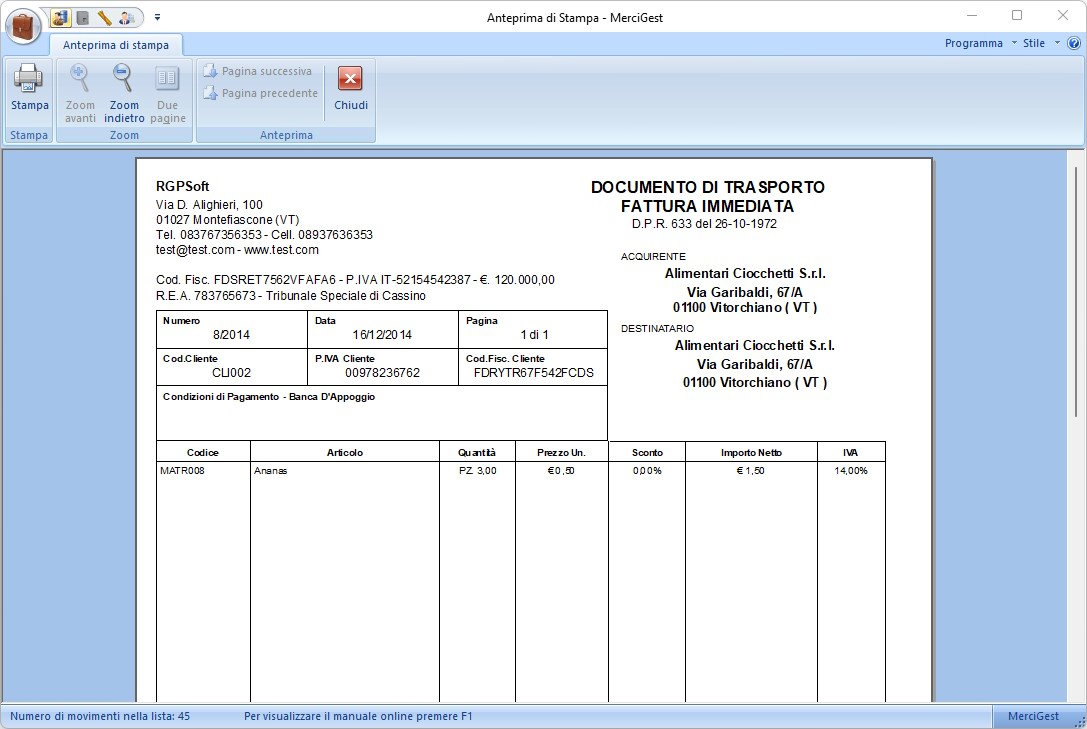
Task: Click the client code 'CLI002'
Action: [232, 373]
